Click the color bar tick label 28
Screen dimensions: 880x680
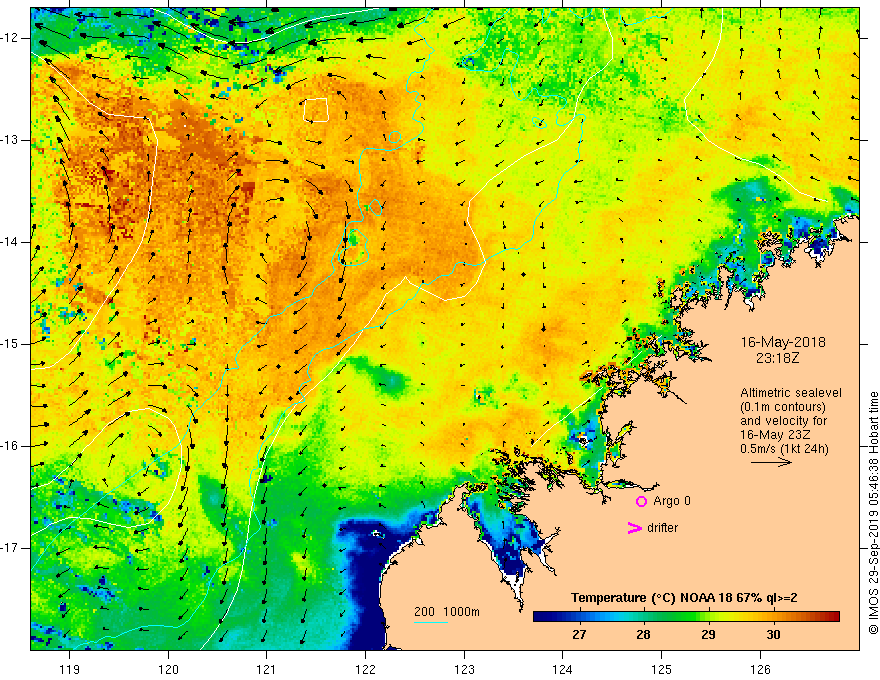(643, 635)
